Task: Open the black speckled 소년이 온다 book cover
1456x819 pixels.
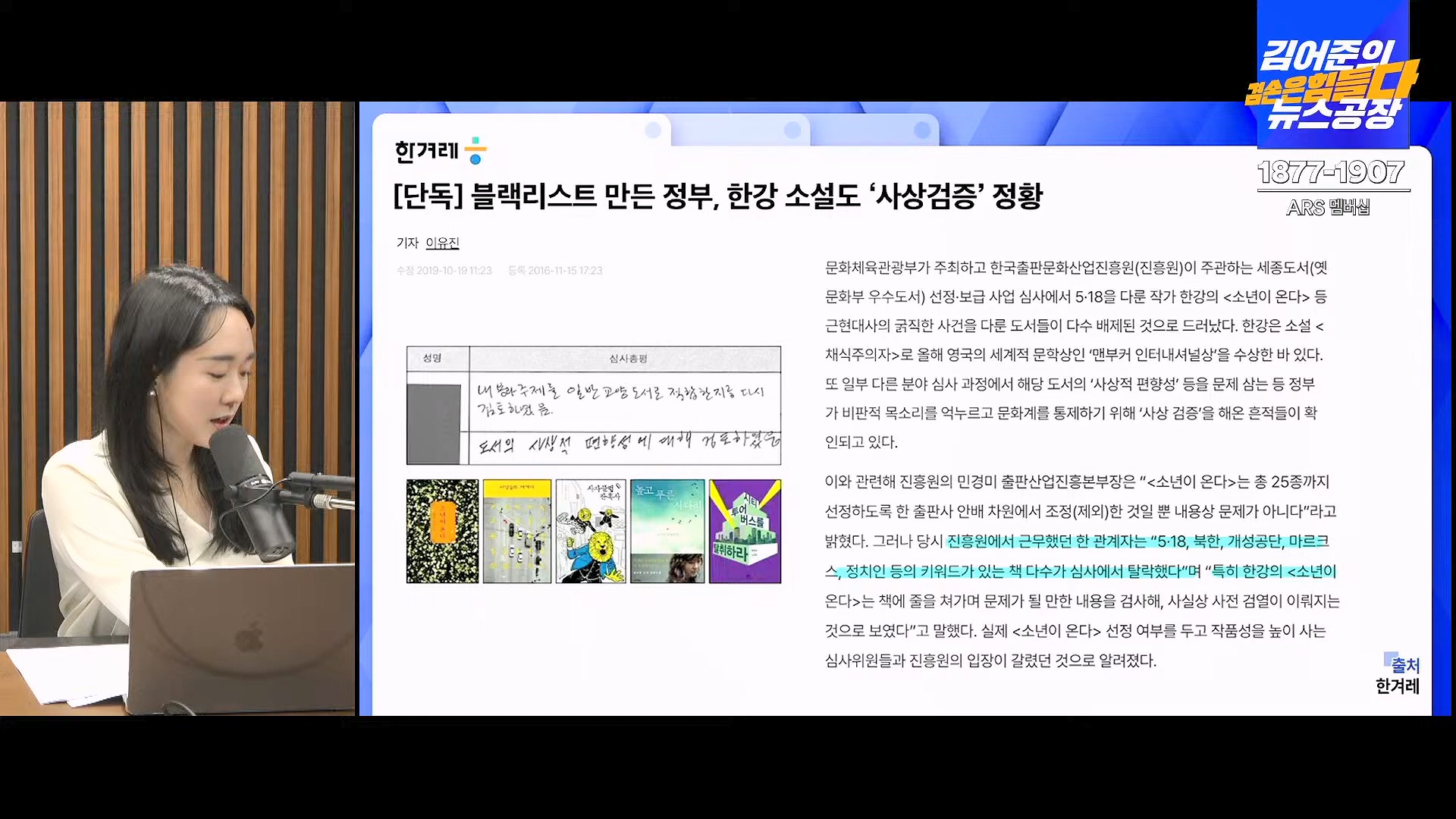Action: (x=442, y=531)
